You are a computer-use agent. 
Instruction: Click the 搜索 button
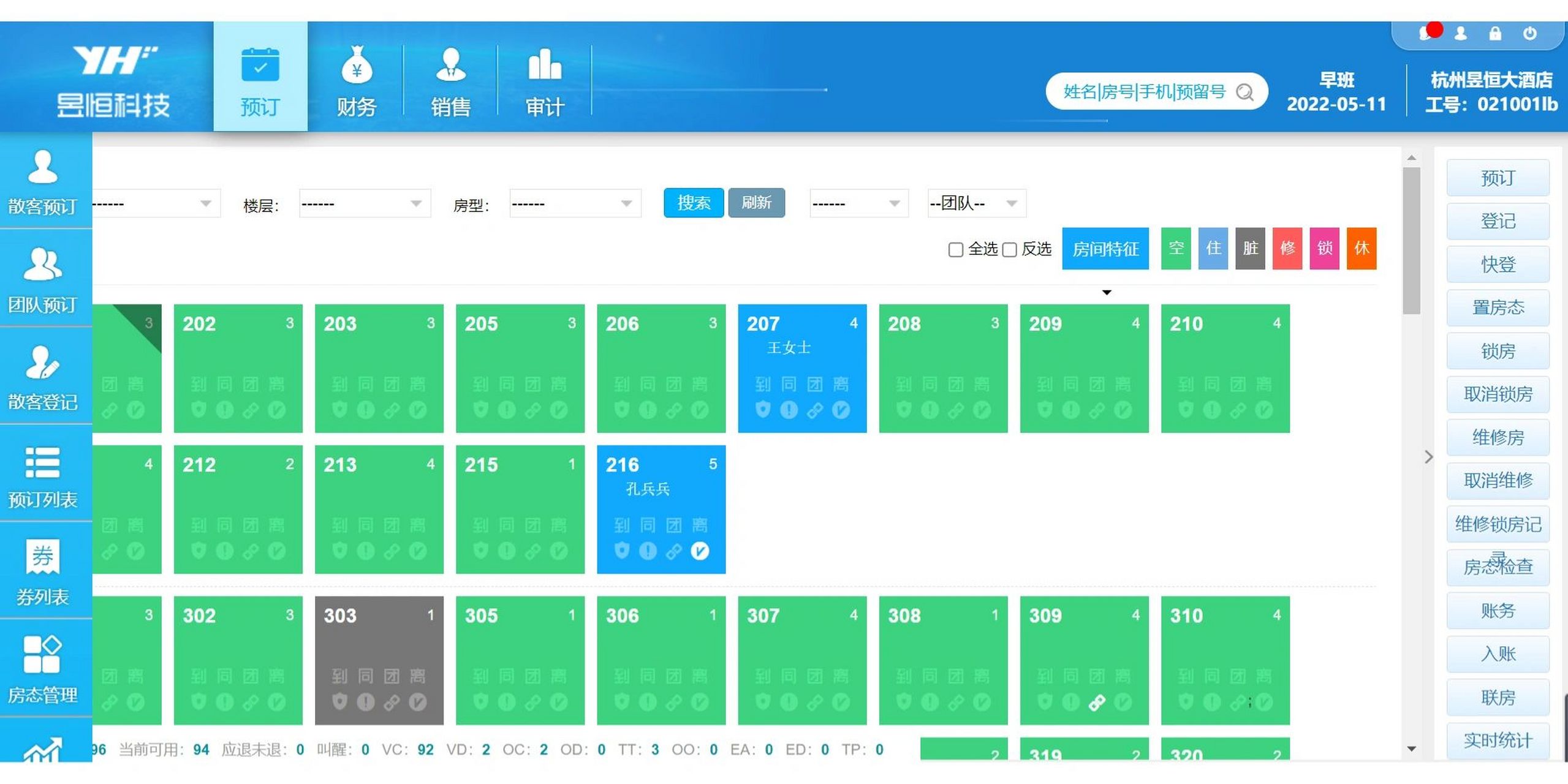694,203
